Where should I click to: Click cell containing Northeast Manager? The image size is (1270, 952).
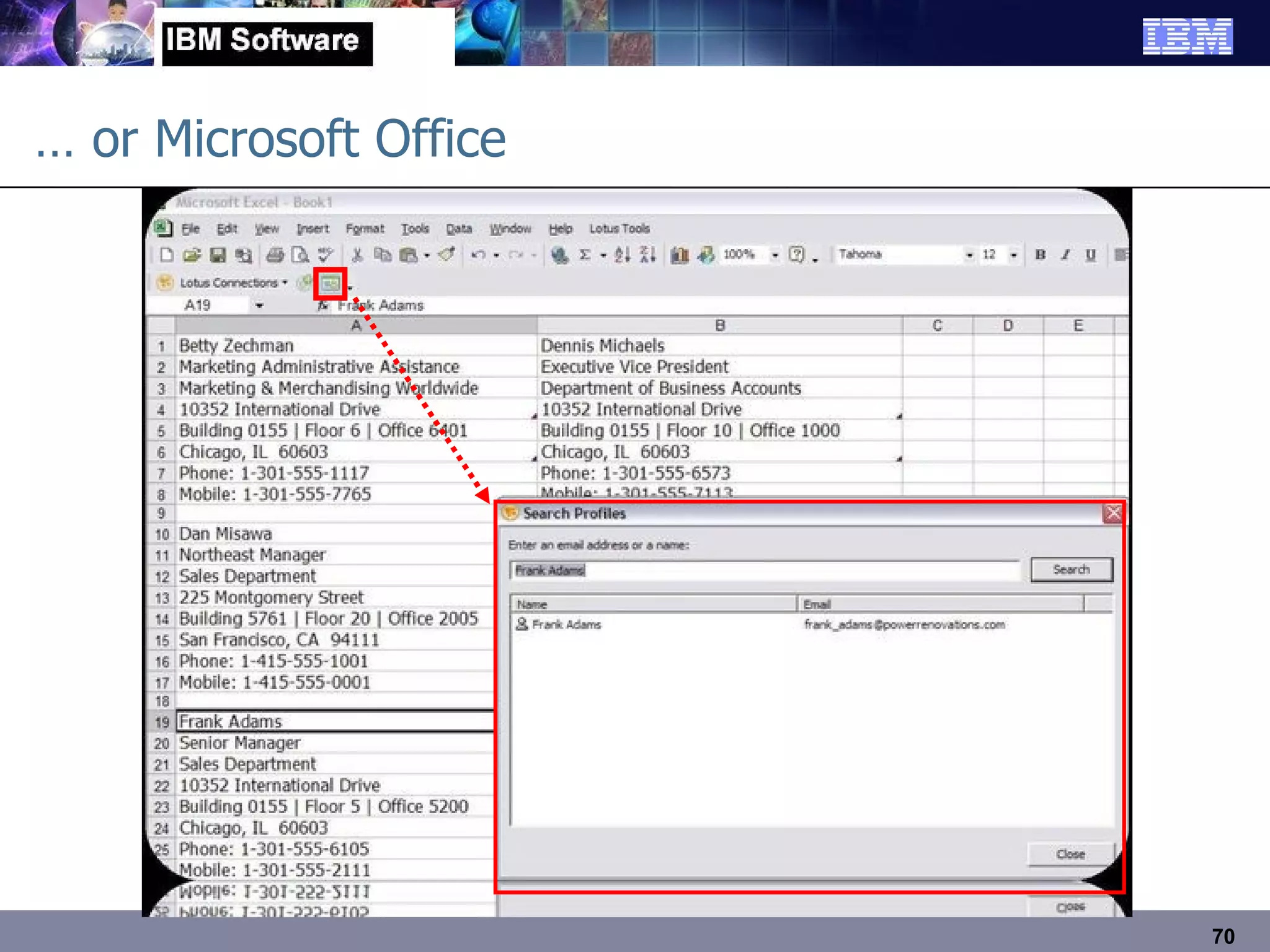pyautogui.click(x=335, y=555)
